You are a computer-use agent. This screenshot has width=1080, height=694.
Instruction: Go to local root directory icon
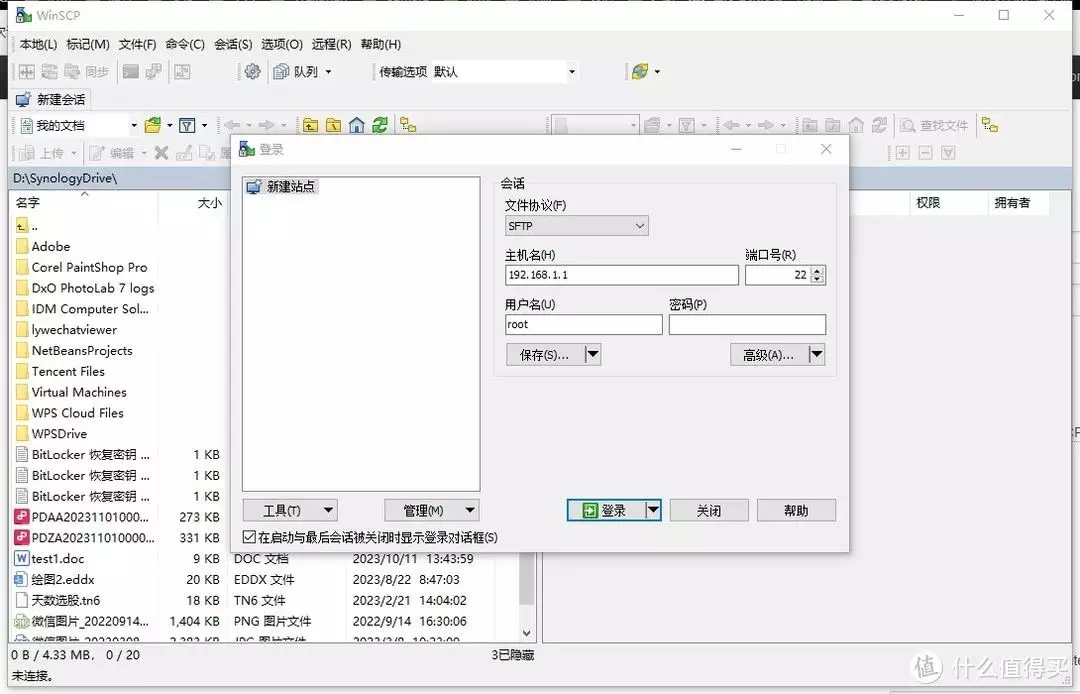click(333, 125)
